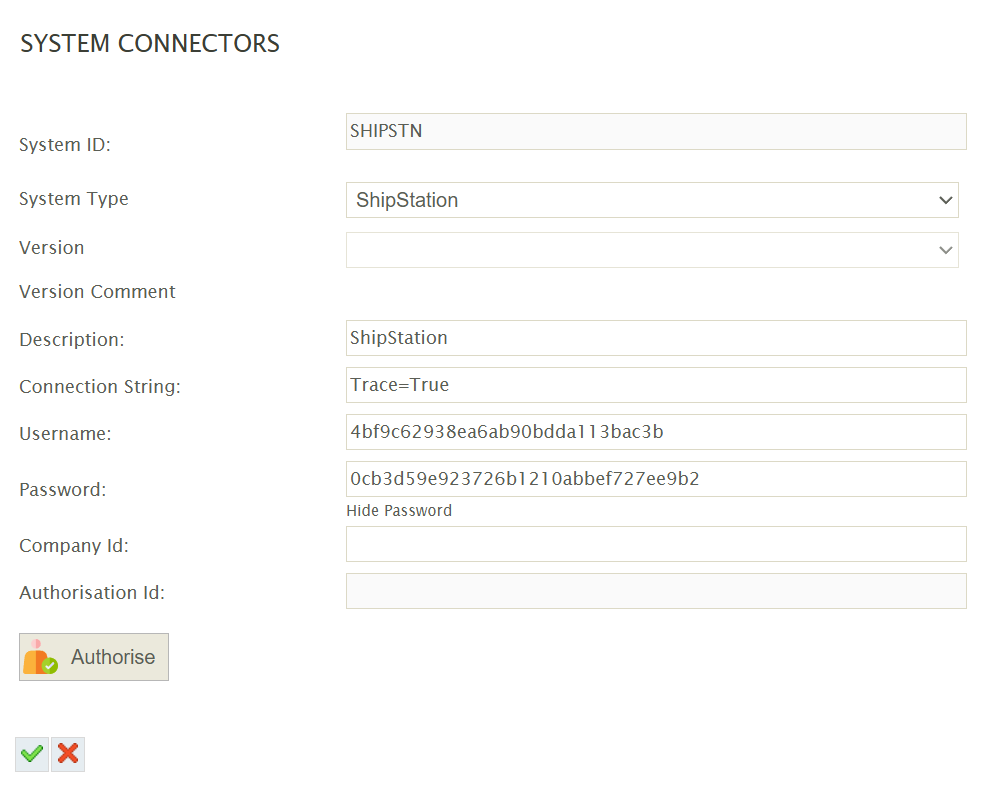988x785 pixels.
Task: Click the Username input field
Action: pos(656,432)
